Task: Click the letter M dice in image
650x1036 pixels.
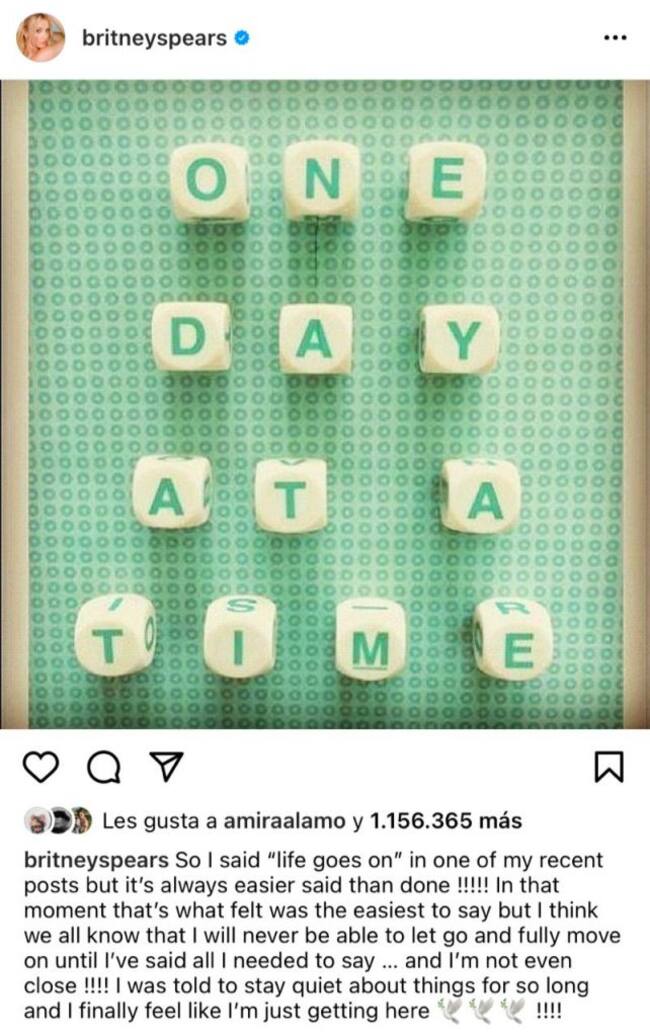Action: [370, 640]
